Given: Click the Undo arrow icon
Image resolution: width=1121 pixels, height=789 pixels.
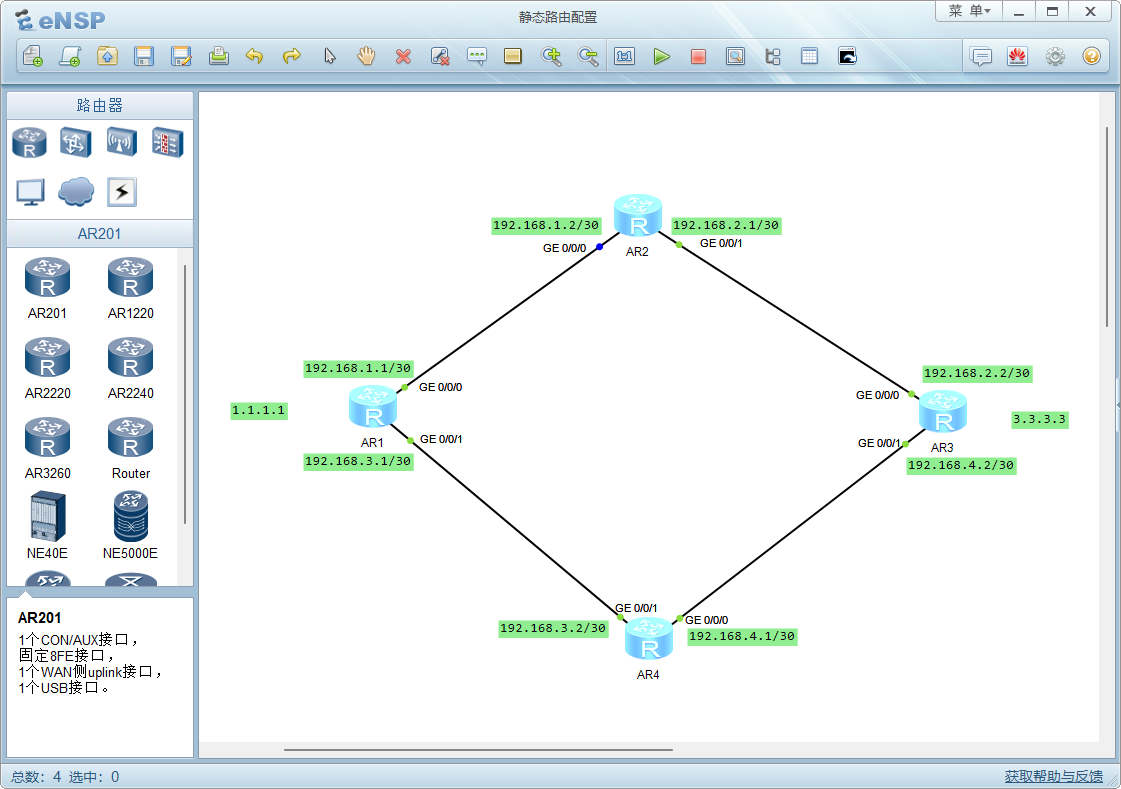Looking at the screenshot, I should pos(255,56).
